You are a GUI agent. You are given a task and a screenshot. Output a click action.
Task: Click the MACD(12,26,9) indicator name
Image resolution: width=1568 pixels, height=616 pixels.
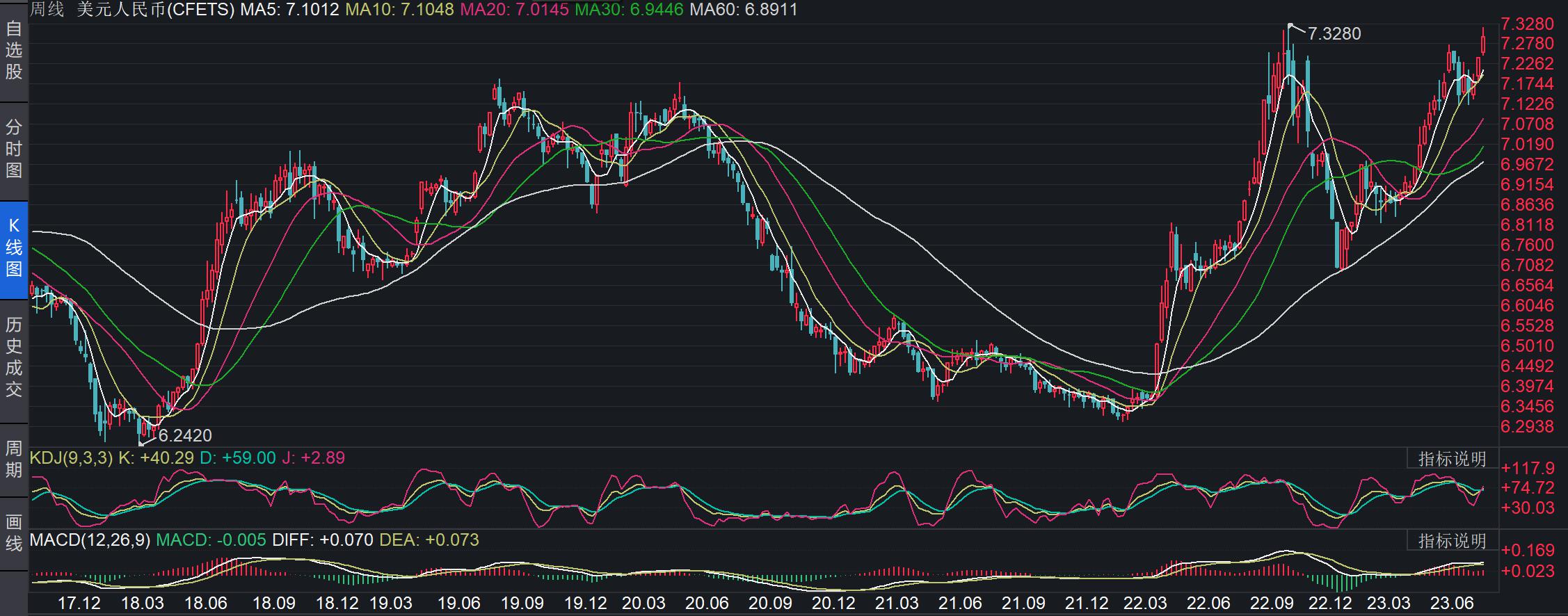[90, 540]
